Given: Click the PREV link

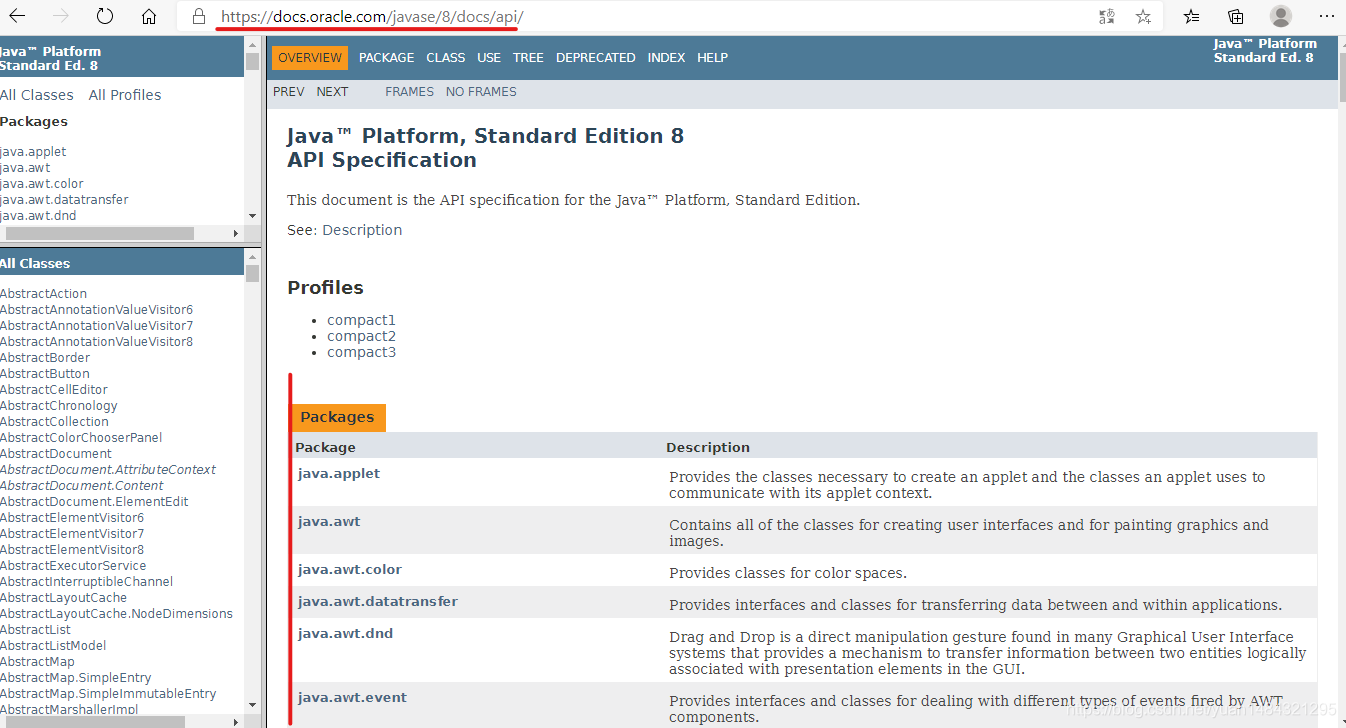Looking at the screenshot, I should pyautogui.click(x=289, y=92).
